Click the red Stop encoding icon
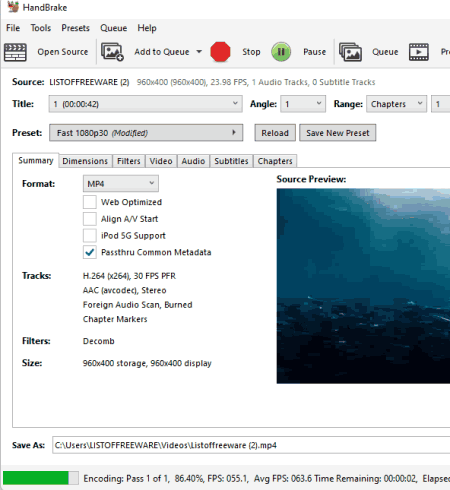 pos(220,52)
